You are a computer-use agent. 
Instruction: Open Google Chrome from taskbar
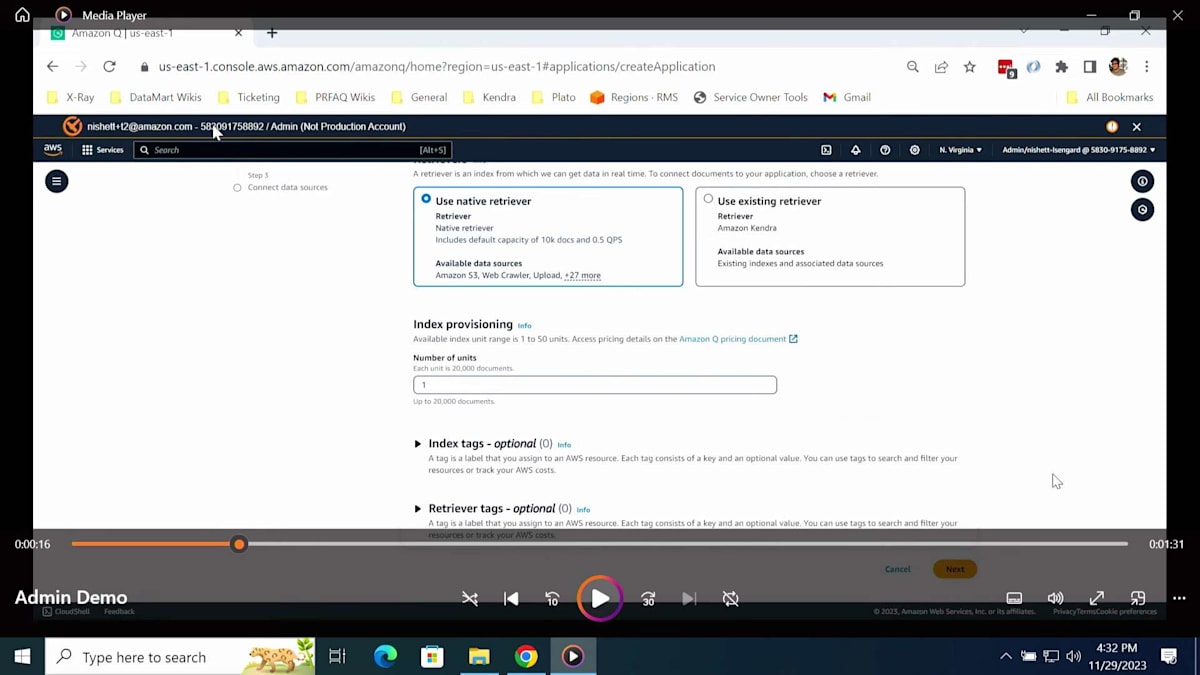click(x=526, y=657)
